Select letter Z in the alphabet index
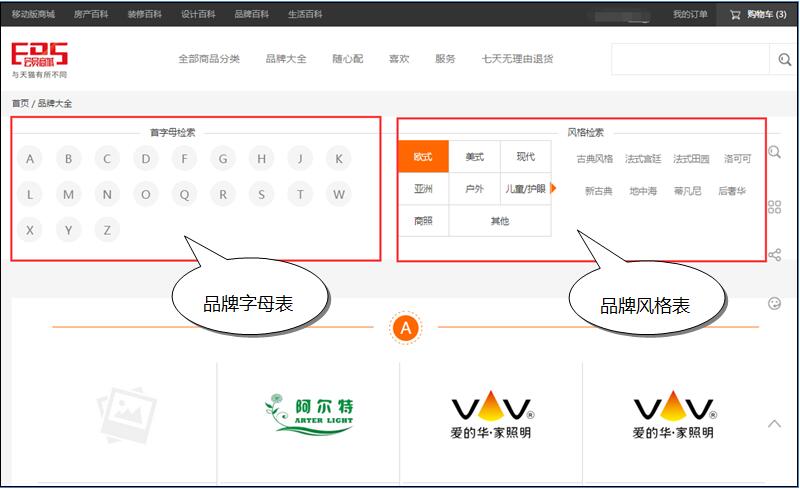The width and height of the screenshot is (800, 489). click(x=107, y=230)
